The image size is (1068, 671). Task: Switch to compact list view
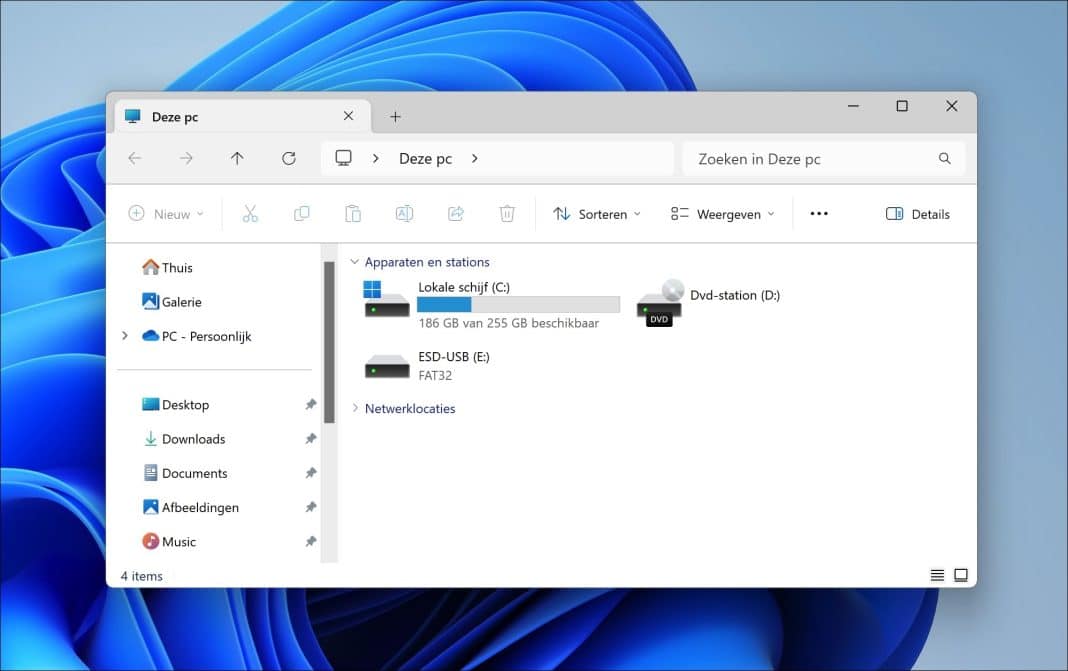pos(936,575)
